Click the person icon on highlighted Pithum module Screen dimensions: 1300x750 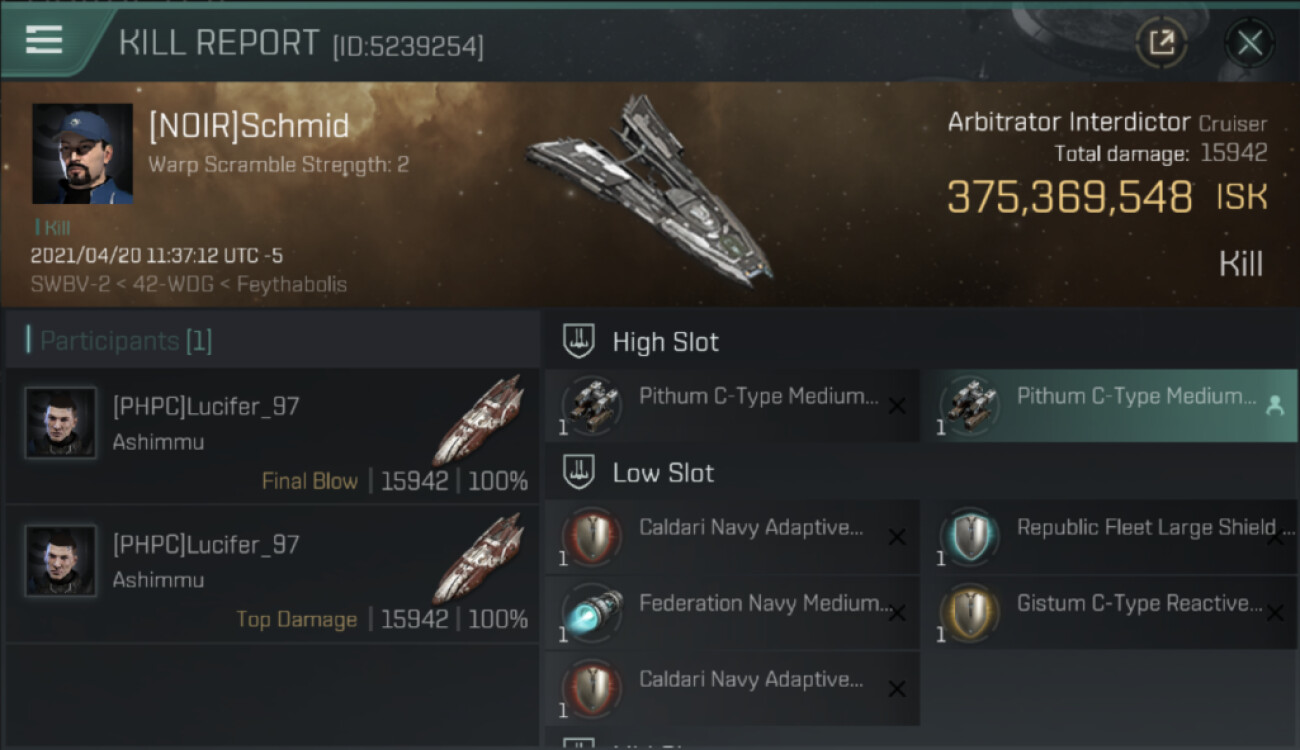[1274, 405]
